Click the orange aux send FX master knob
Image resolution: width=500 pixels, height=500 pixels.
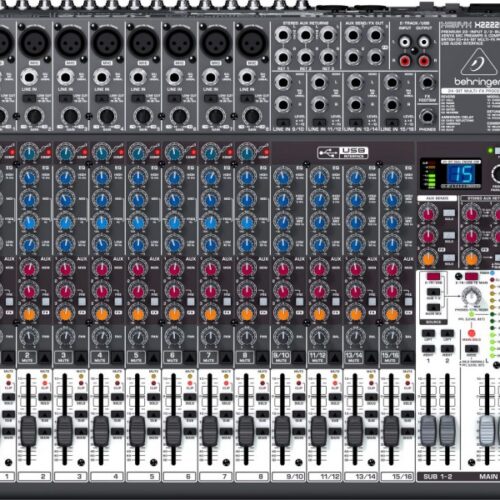428,259
